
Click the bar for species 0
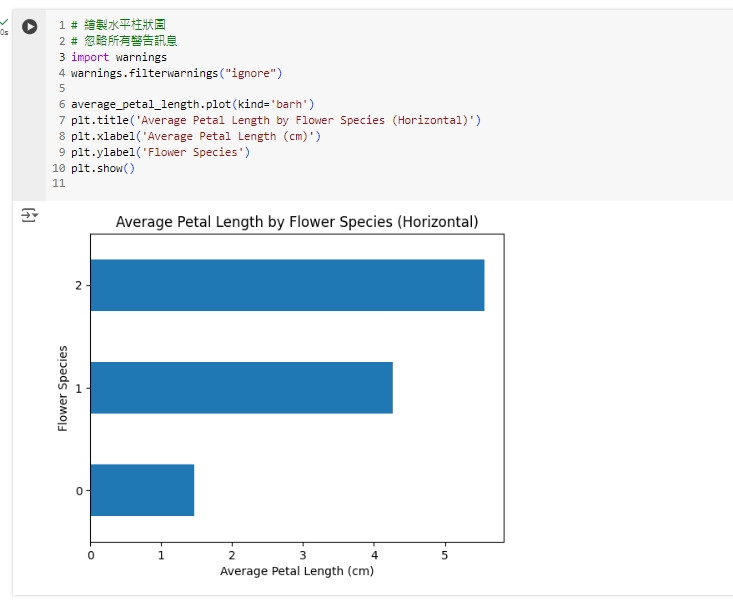pos(142,490)
